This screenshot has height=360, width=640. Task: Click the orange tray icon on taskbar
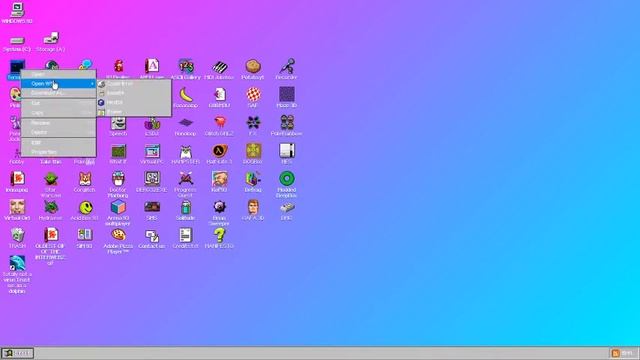click(615, 353)
